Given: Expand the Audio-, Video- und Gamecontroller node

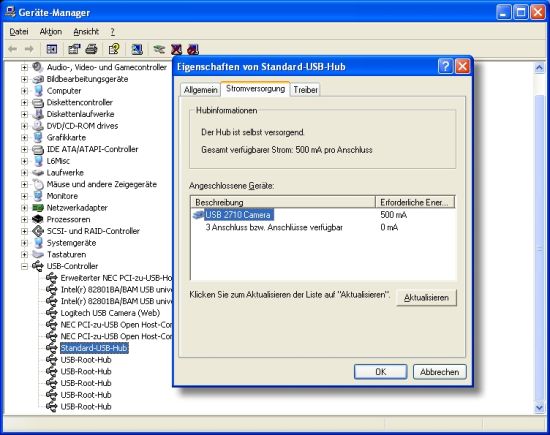Looking at the screenshot, I should pyautogui.click(x=24, y=67).
